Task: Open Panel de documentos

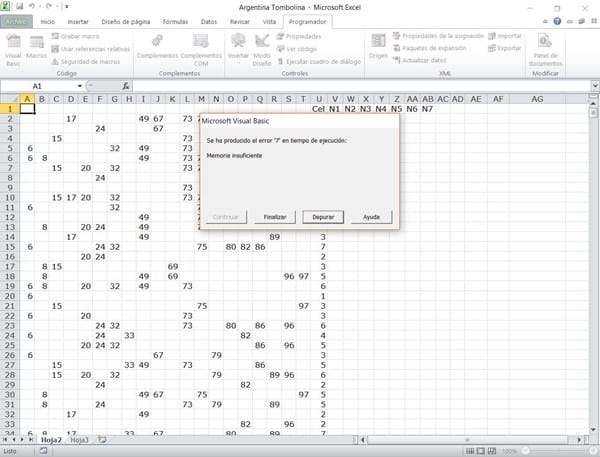Action: pos(545,50)
